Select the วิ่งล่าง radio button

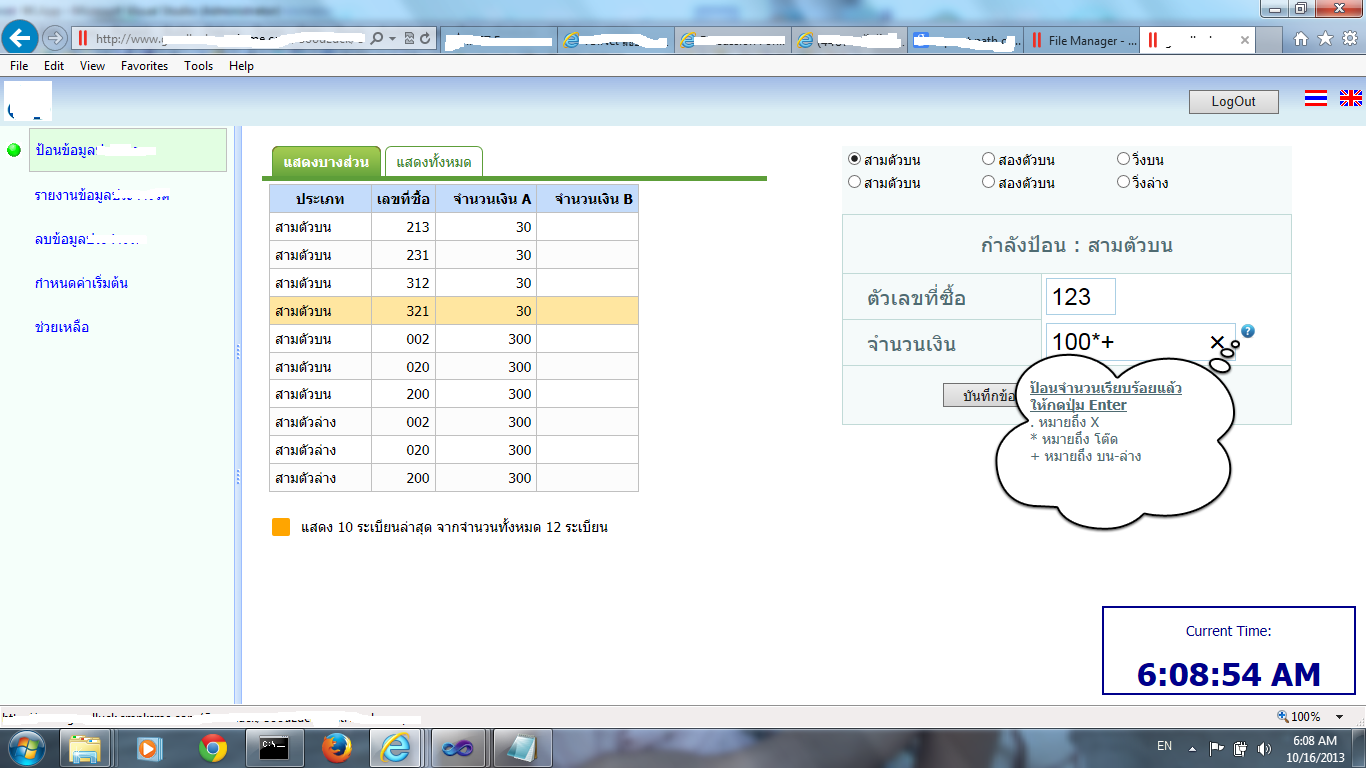pos(1123,182)
